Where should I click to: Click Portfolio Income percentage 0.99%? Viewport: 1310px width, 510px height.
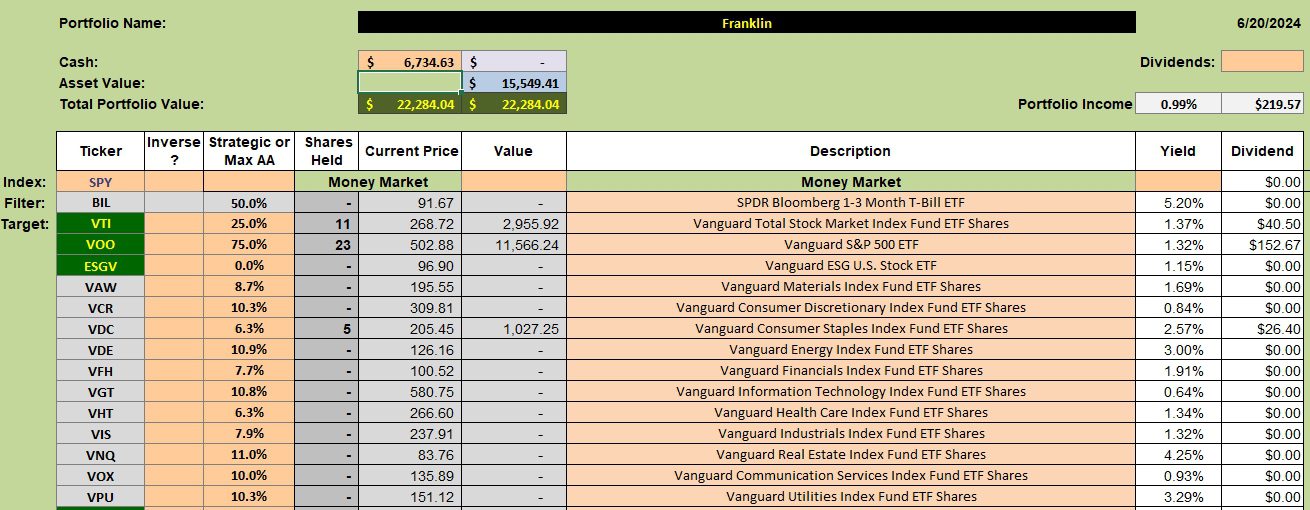pos(1178,104)
